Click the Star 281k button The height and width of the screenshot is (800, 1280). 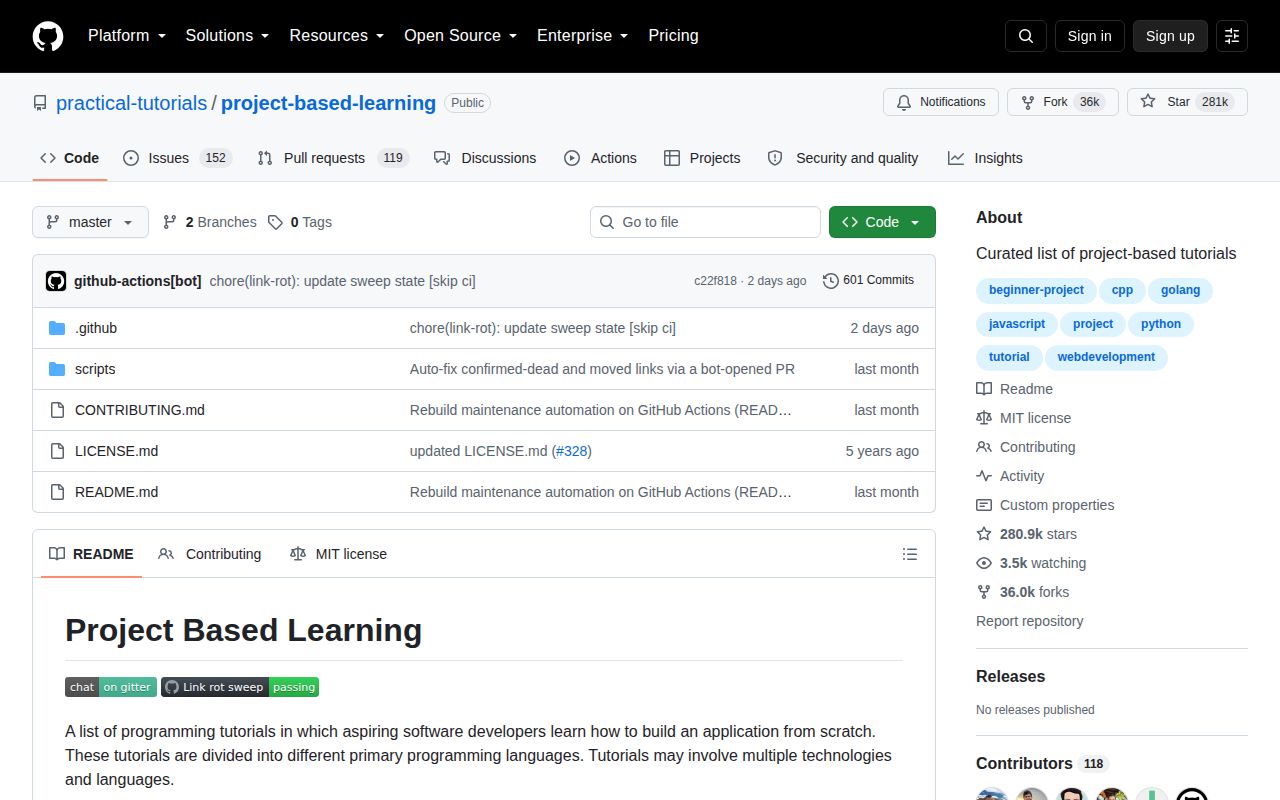click(x=1187, y=102)
